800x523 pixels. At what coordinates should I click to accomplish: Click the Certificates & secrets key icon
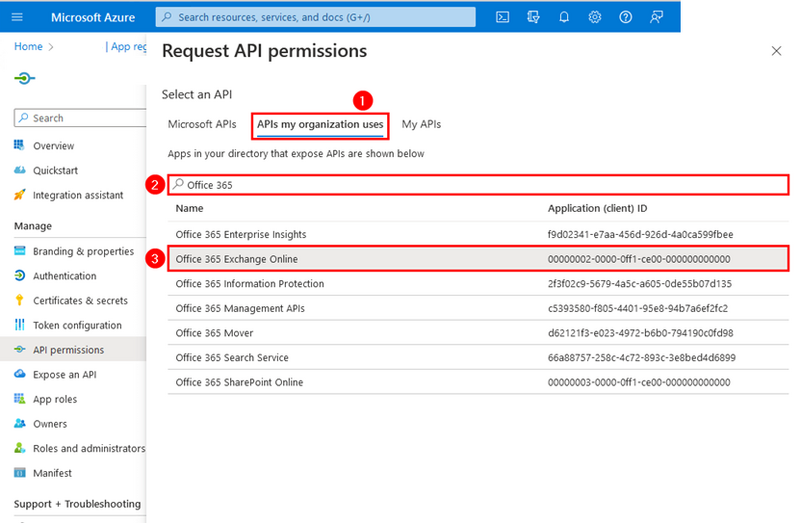pyautogui.click(x=19, y=300)
